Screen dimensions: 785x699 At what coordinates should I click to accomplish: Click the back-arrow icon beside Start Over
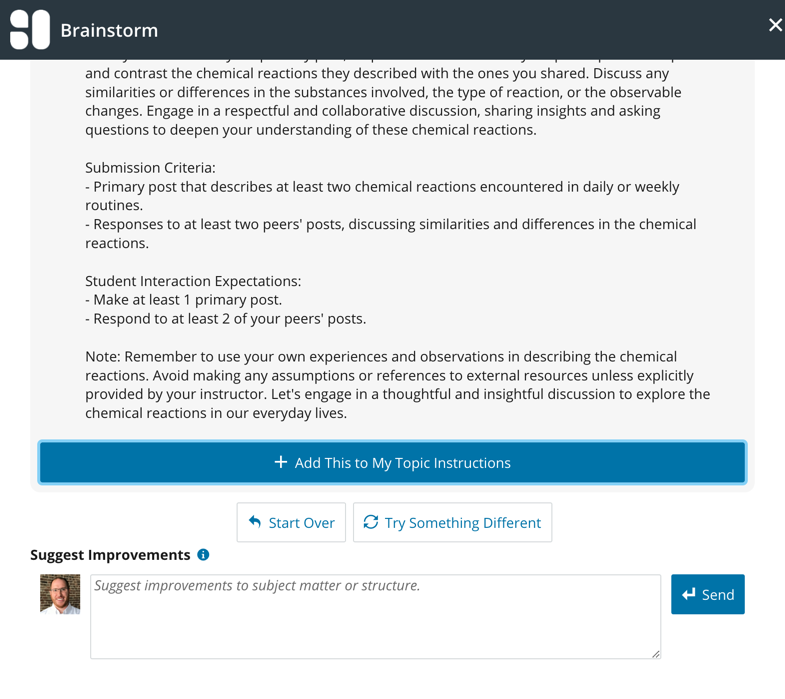tap(255, 522)
